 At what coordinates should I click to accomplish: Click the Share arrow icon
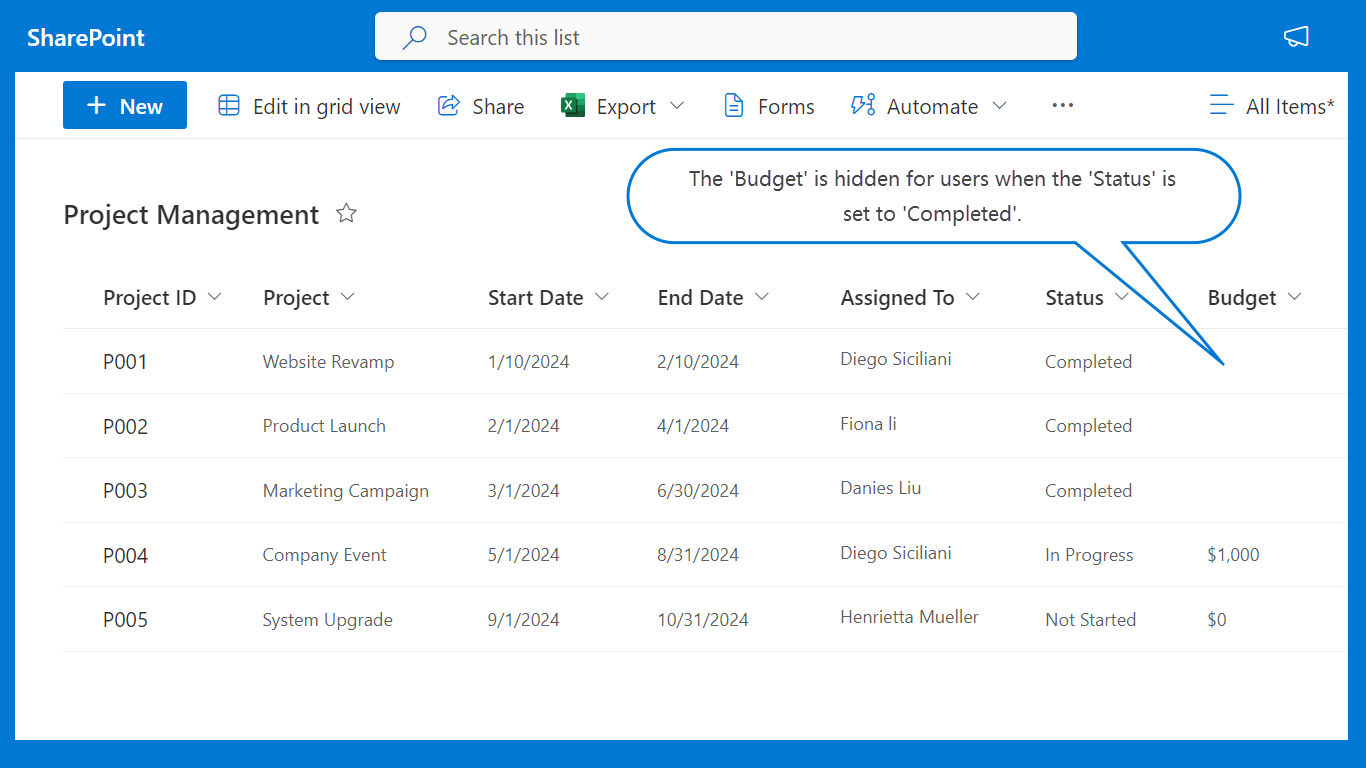click(449, 106)
